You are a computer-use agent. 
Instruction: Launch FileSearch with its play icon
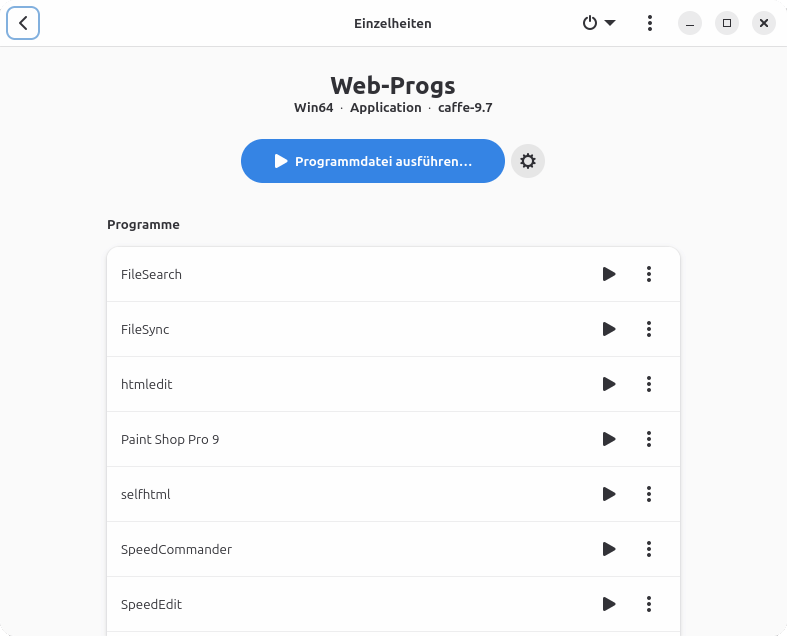(x=609, y=274)
